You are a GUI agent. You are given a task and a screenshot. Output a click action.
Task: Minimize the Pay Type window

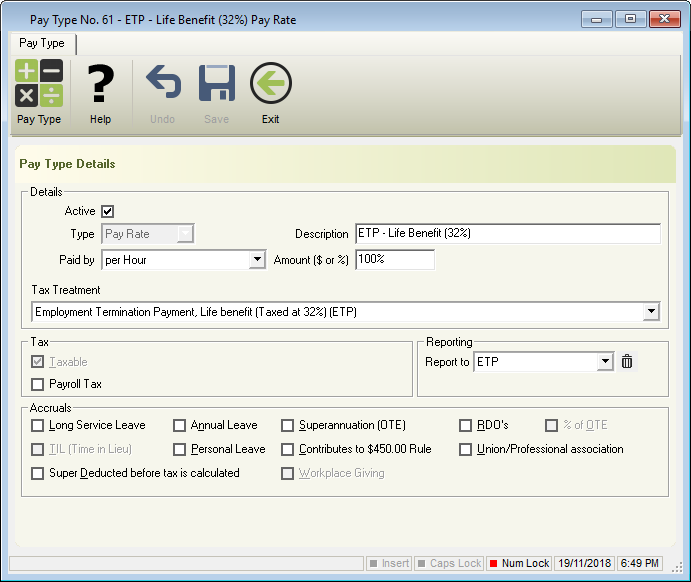point(596,19)
